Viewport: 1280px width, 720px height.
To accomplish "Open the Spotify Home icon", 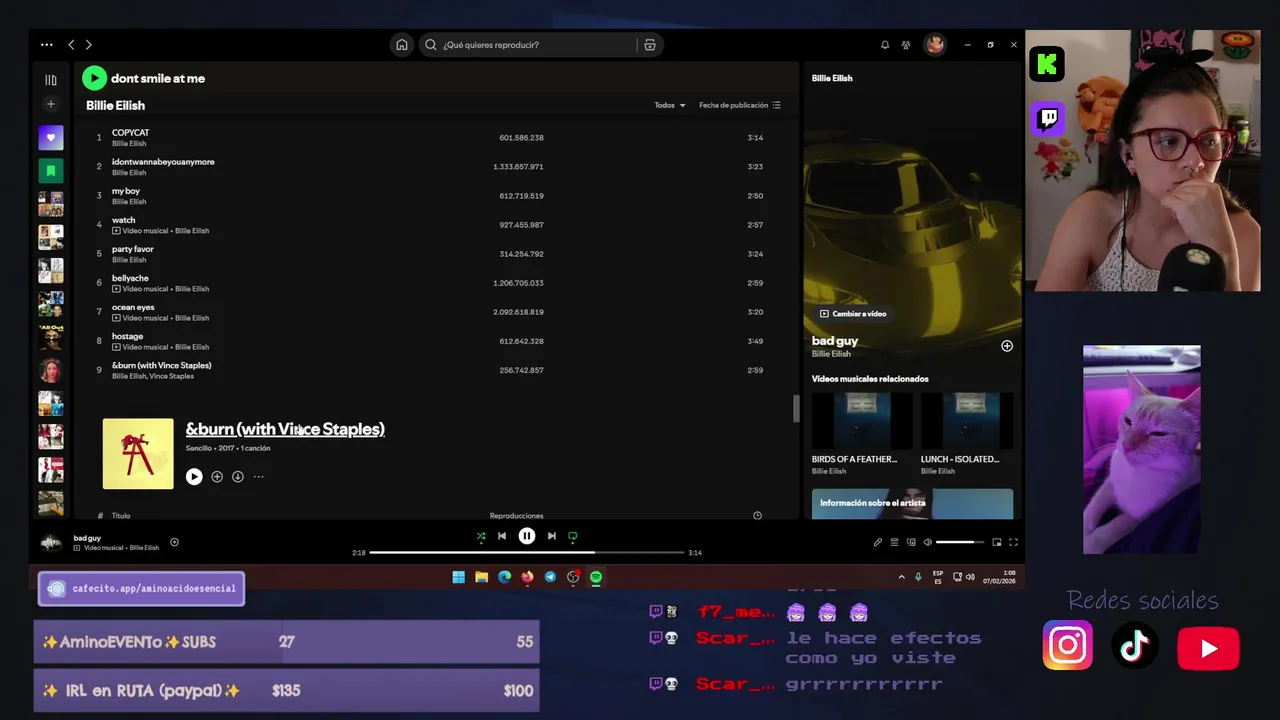I will [x=401, y=45].
